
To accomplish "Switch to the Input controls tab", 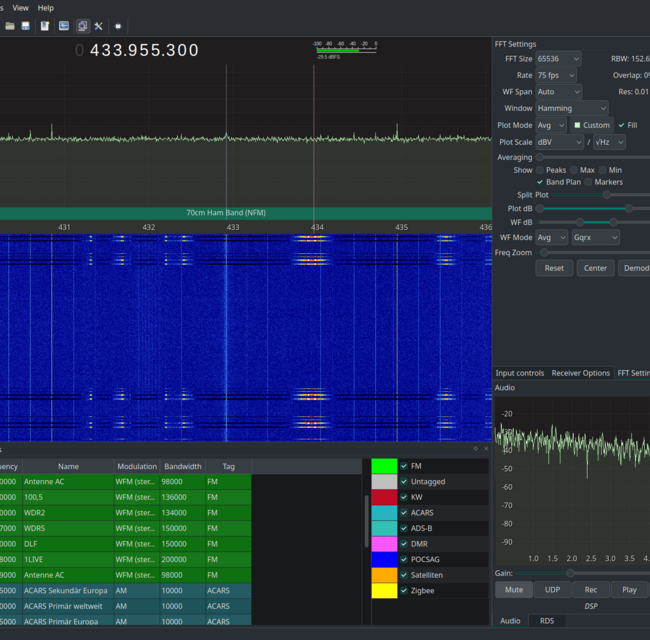I will click(519, 373).
